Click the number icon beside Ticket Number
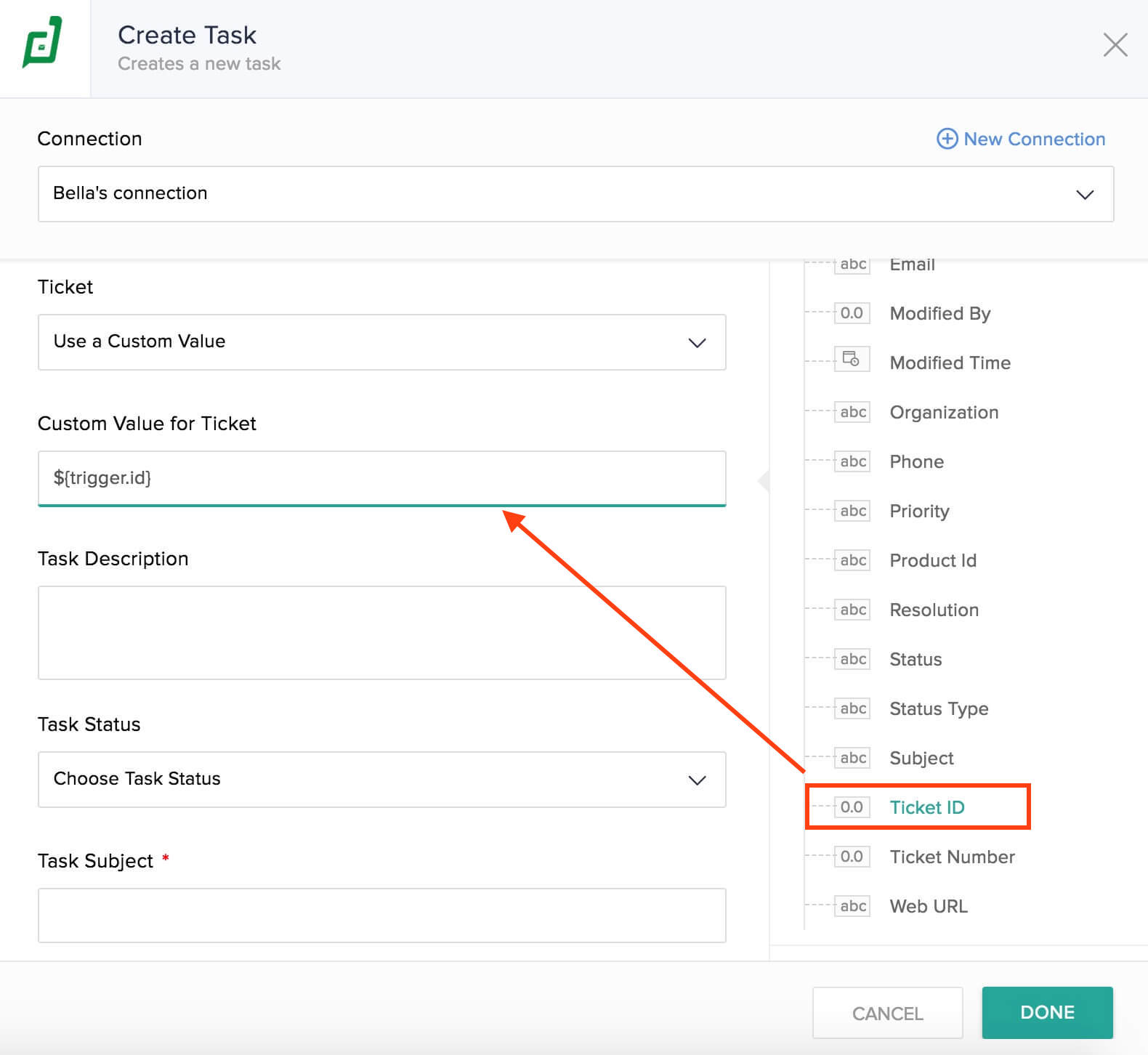This screenshot has width=1148, height=1055. coord(851,857)
